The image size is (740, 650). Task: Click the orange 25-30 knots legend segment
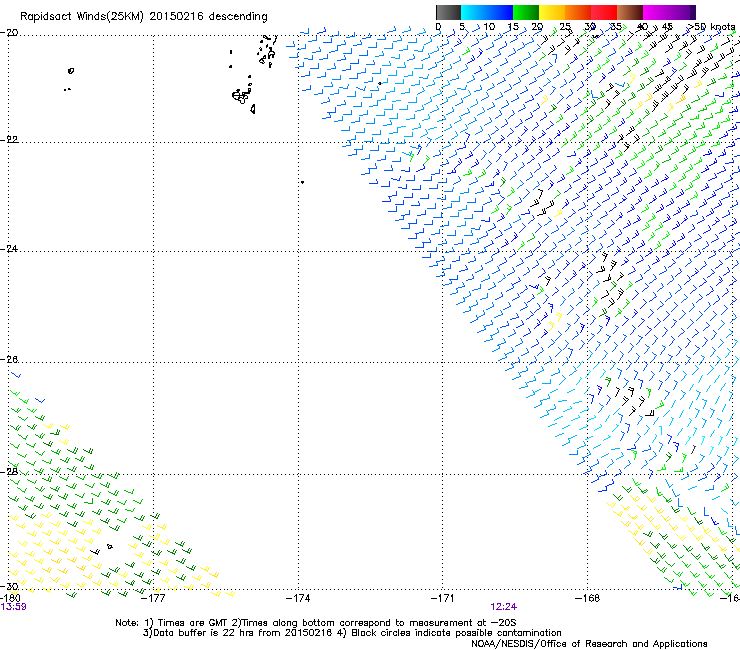[578, 12]
